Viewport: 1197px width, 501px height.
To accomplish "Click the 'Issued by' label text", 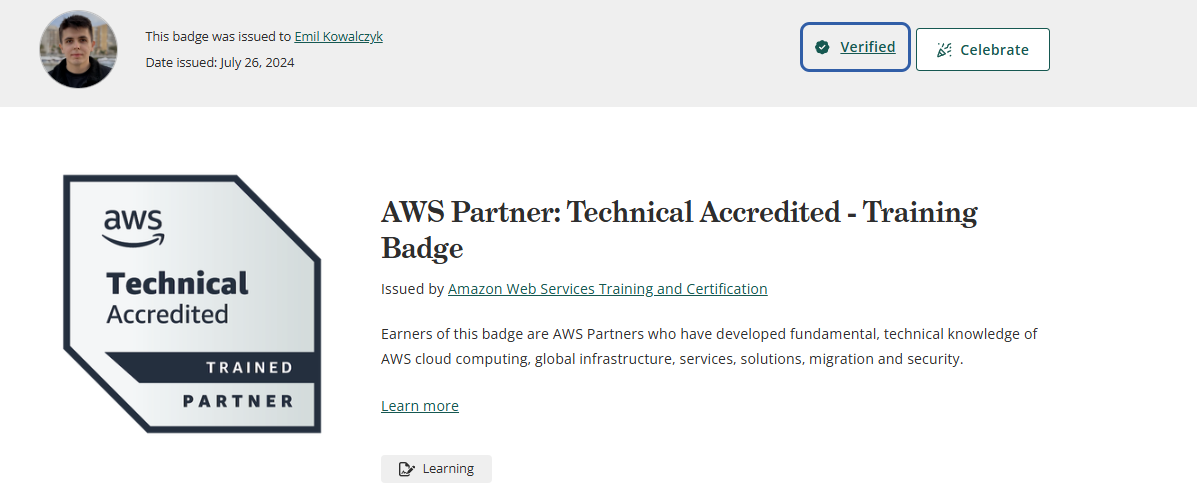I will click(412, 289).
